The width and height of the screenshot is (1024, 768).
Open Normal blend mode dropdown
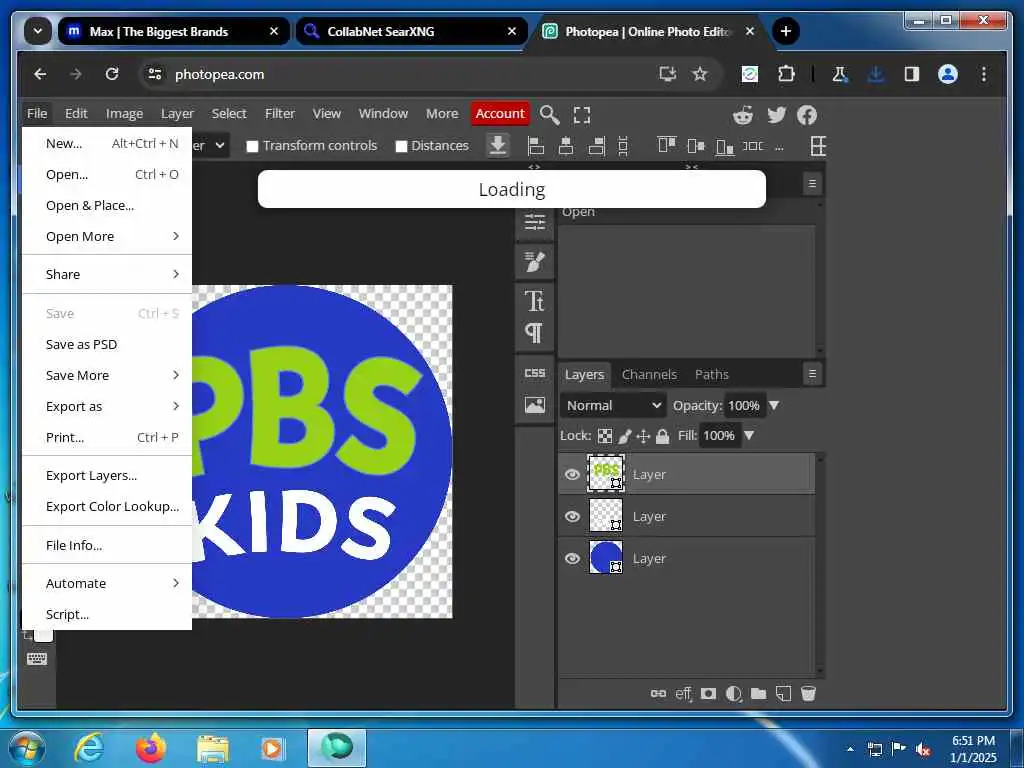[x=613, y=406]
